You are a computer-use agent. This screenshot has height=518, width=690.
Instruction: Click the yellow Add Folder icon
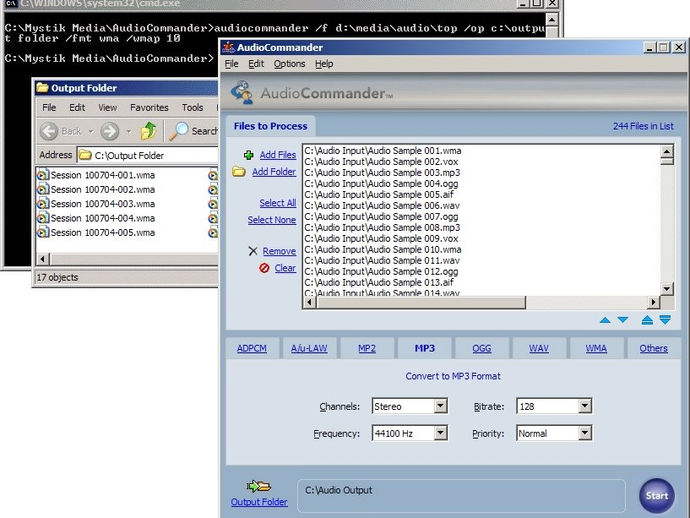pyautogui.click(x=239, y=172)
